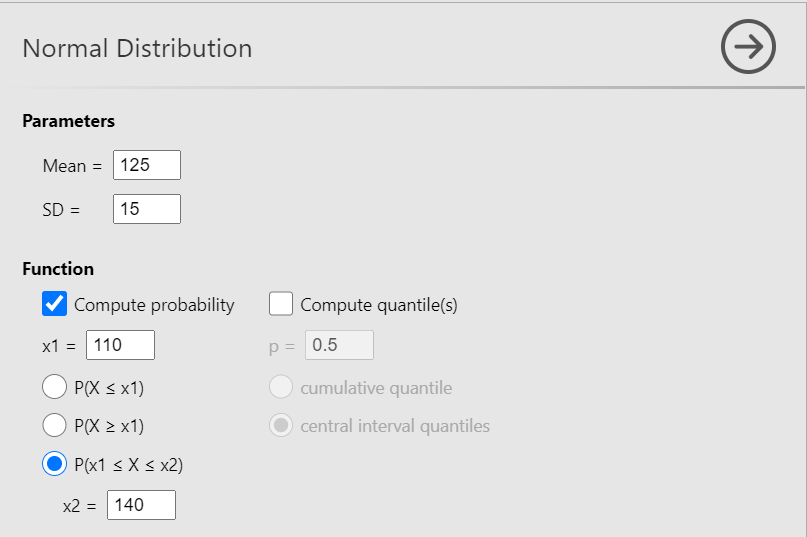This screenshot has height=537, width=807.
Task: Click the Function section heading
Action: (x=58, y=269)
